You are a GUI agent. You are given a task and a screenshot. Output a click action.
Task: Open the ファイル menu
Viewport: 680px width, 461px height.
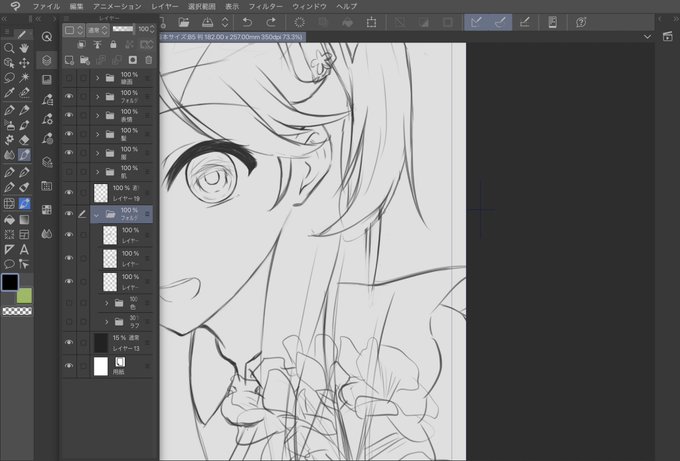pos(46,7)
